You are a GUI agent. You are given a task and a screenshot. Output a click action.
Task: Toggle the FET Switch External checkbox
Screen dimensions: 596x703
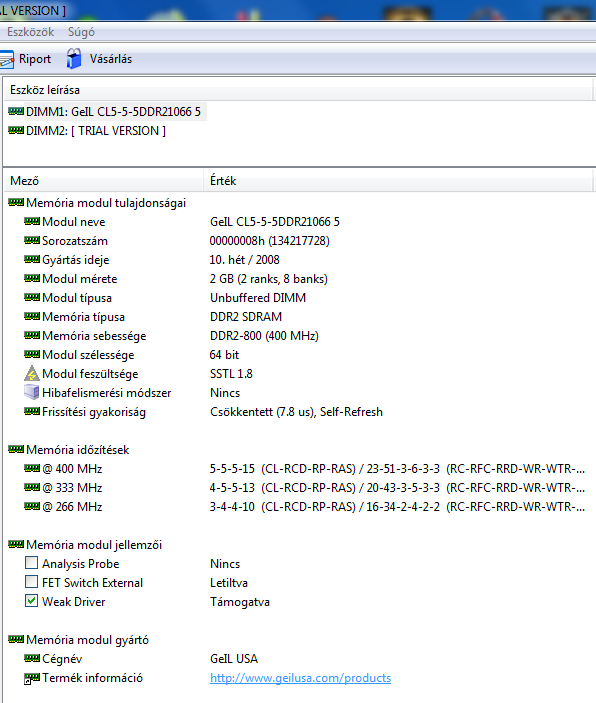pyautogui.click(x=31, y=582)
